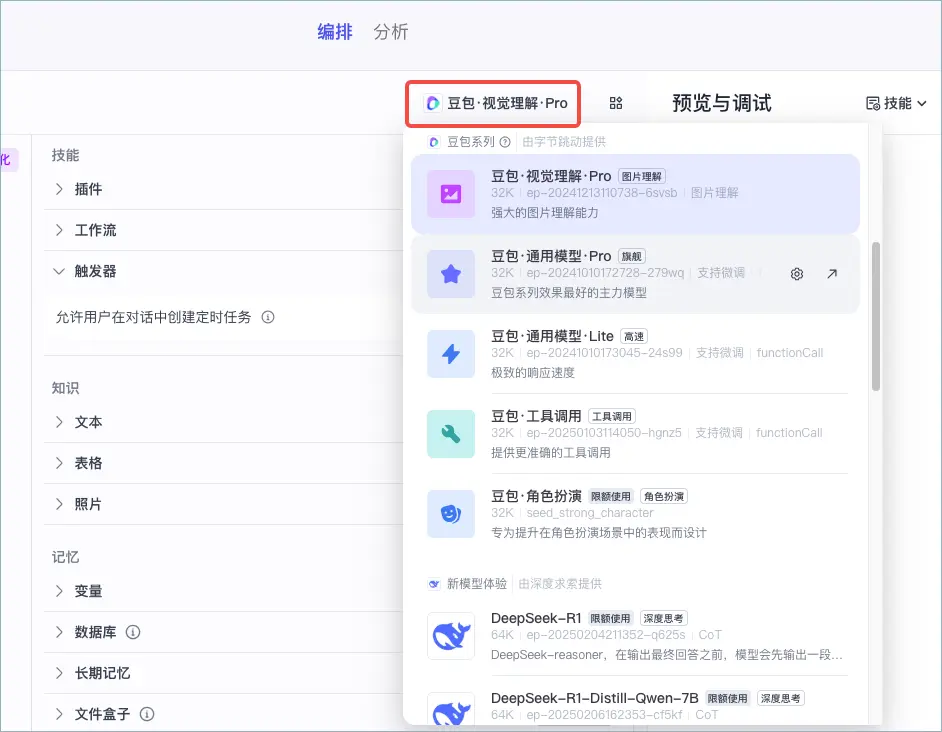Select the 豆包·视觉理解·Pro model
The width and height of the screenshot is (942, 732).
point(635,194)
